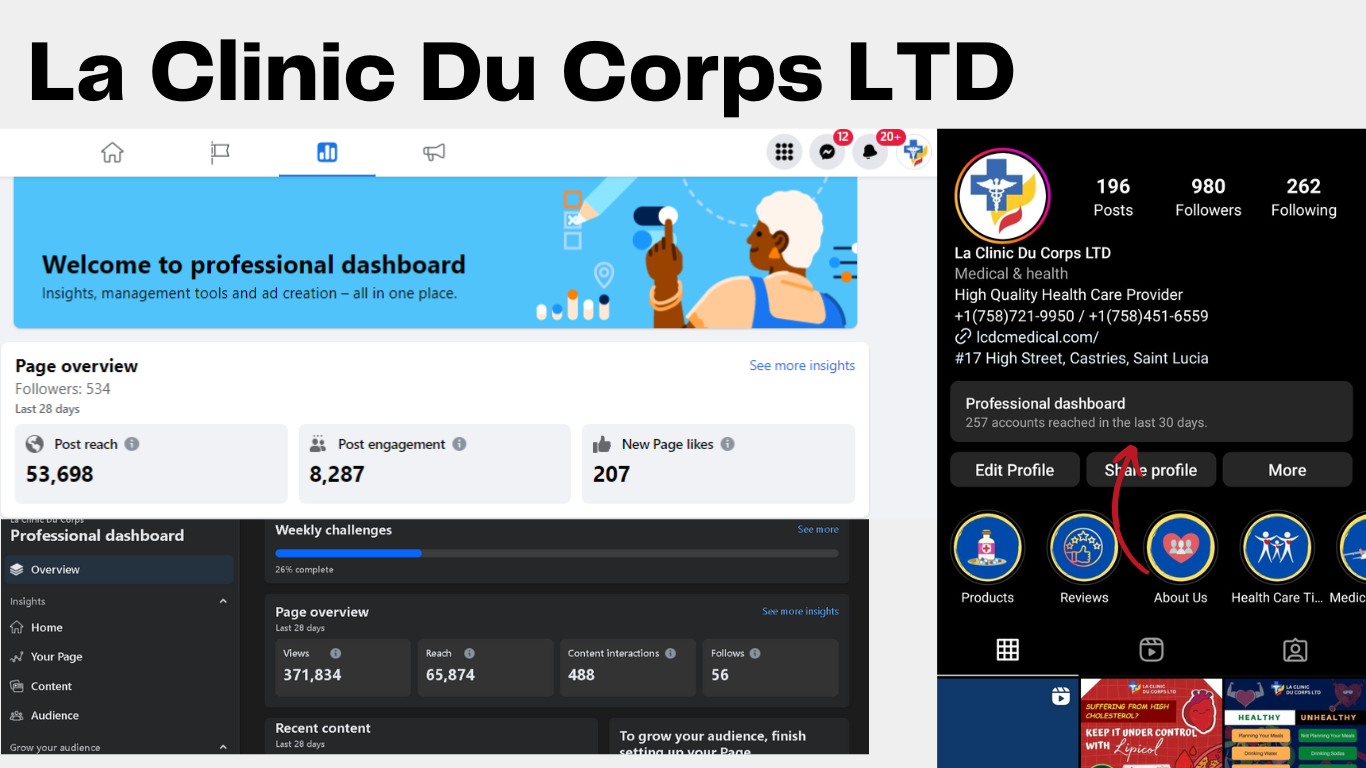This screenshot has width=1366, height=768.
Task: Click the Post engagement info icon
Action: [459, 444]
